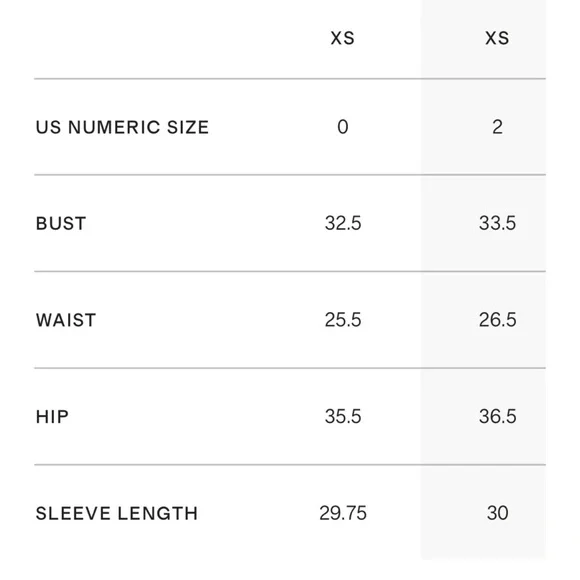Click empty header cell above row labels

click(148, 39)
